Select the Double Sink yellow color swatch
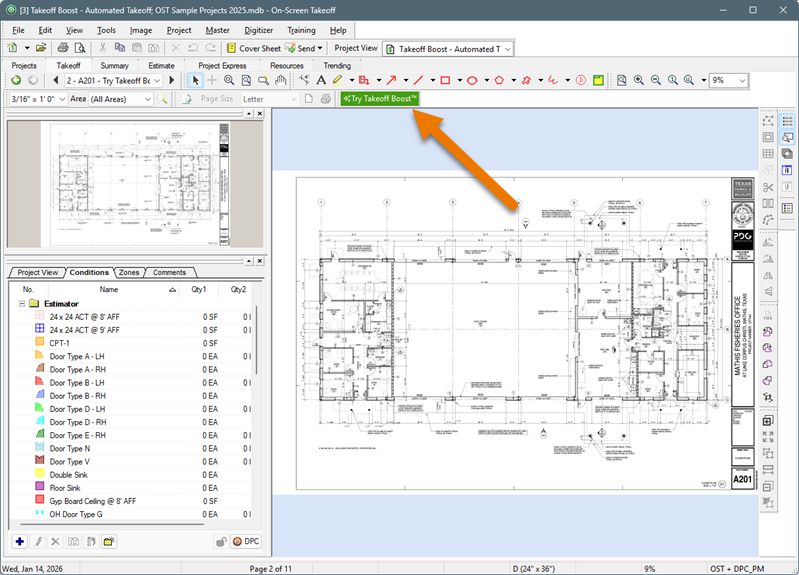Image resolution: width=799 pixels, height=575 pixels. pos(38,475)
